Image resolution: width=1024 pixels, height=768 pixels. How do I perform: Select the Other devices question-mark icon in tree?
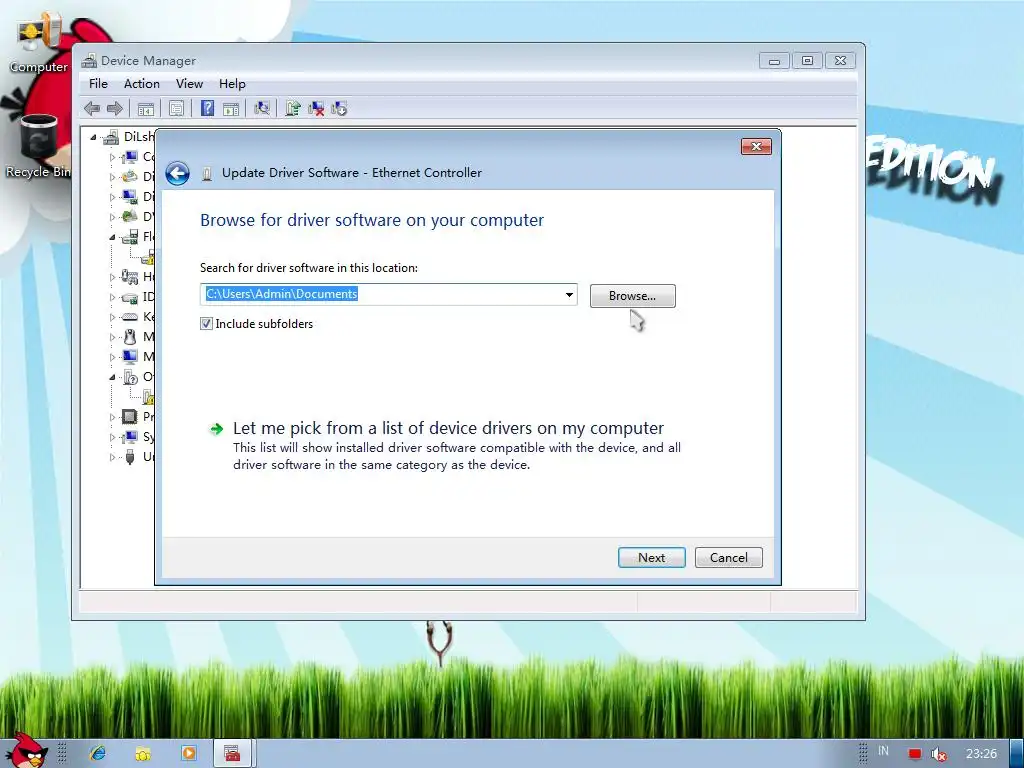pyautogui.click(x=131, y=377)
